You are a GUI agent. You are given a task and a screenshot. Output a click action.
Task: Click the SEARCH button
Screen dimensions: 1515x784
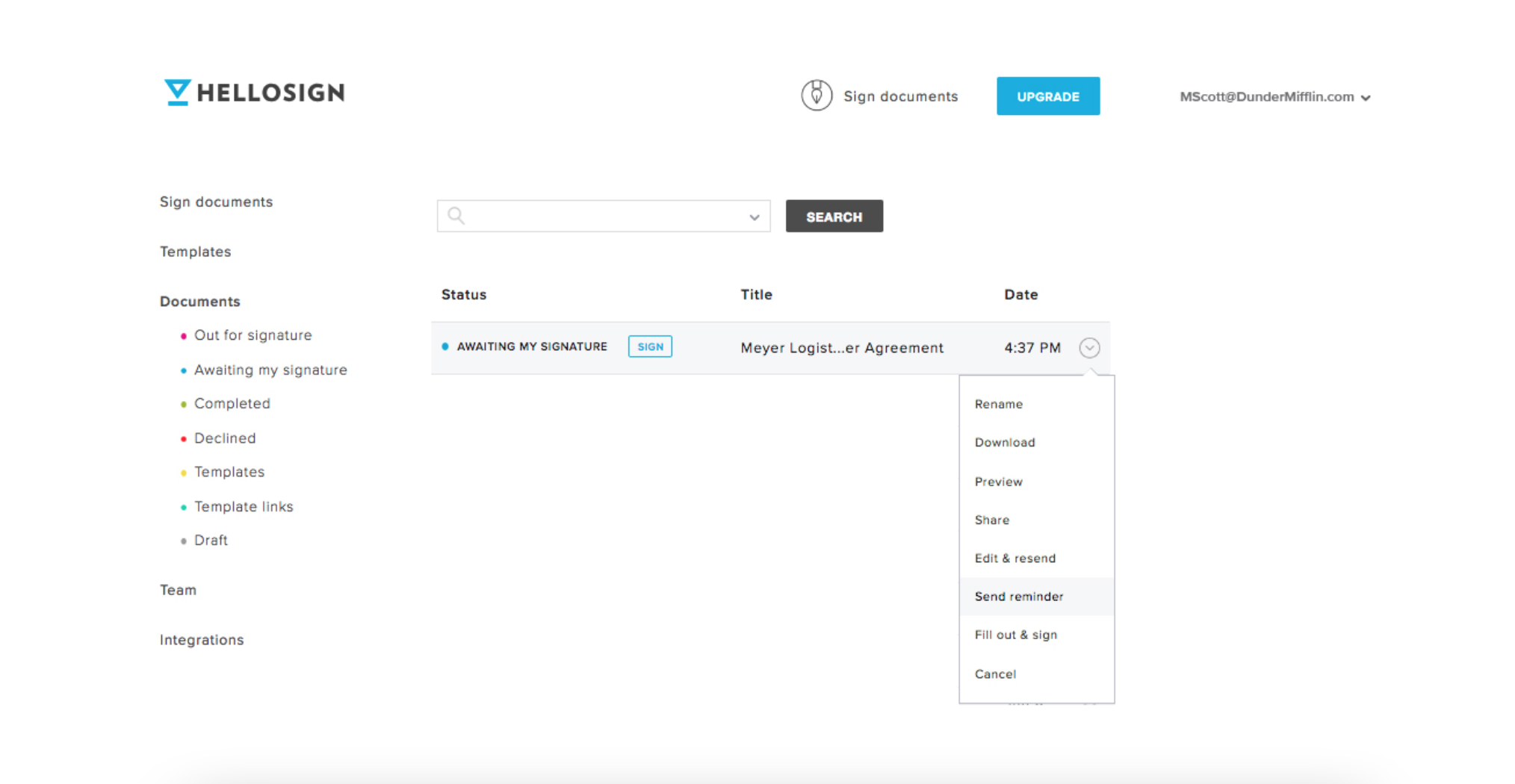point(834,217)
